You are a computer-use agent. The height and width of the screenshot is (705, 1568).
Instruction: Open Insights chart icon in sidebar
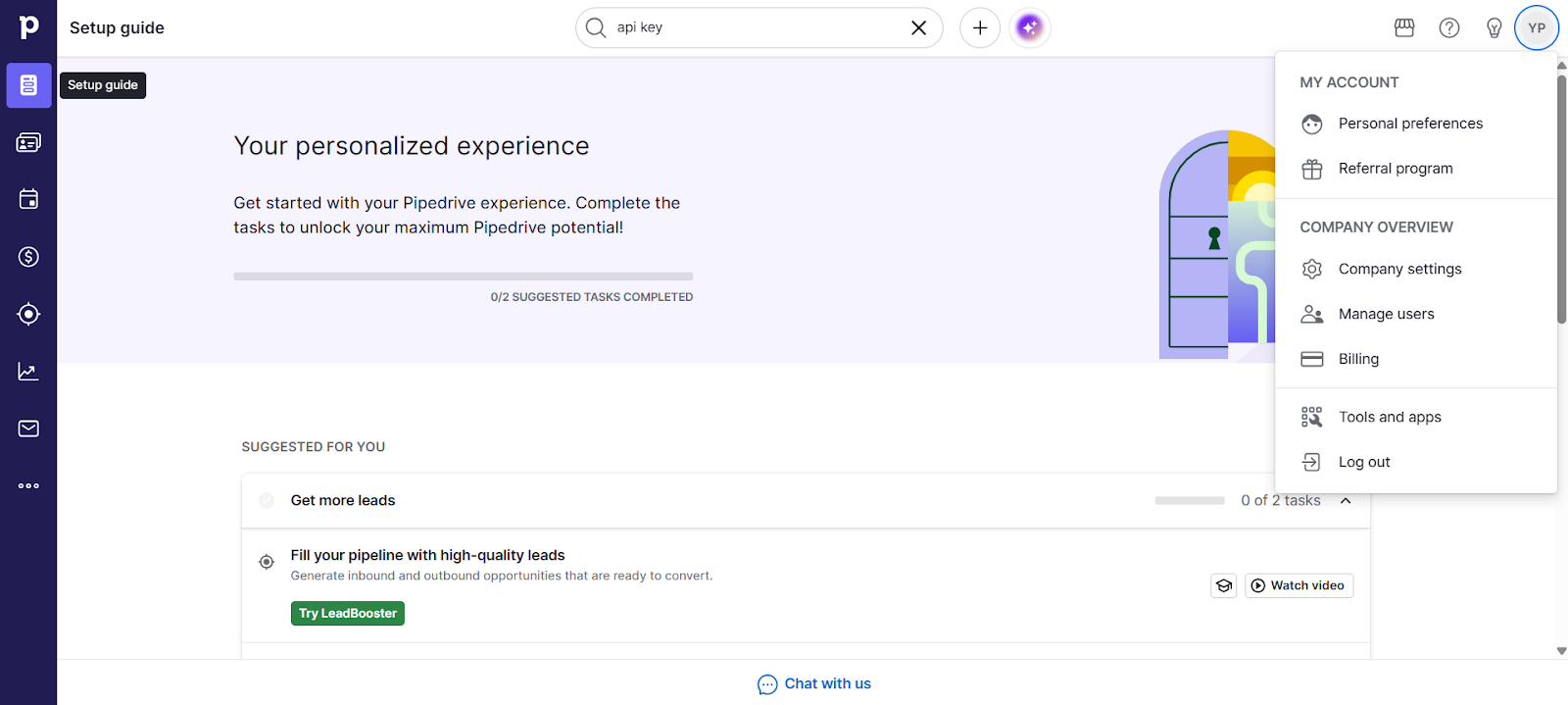pos(28,372)
